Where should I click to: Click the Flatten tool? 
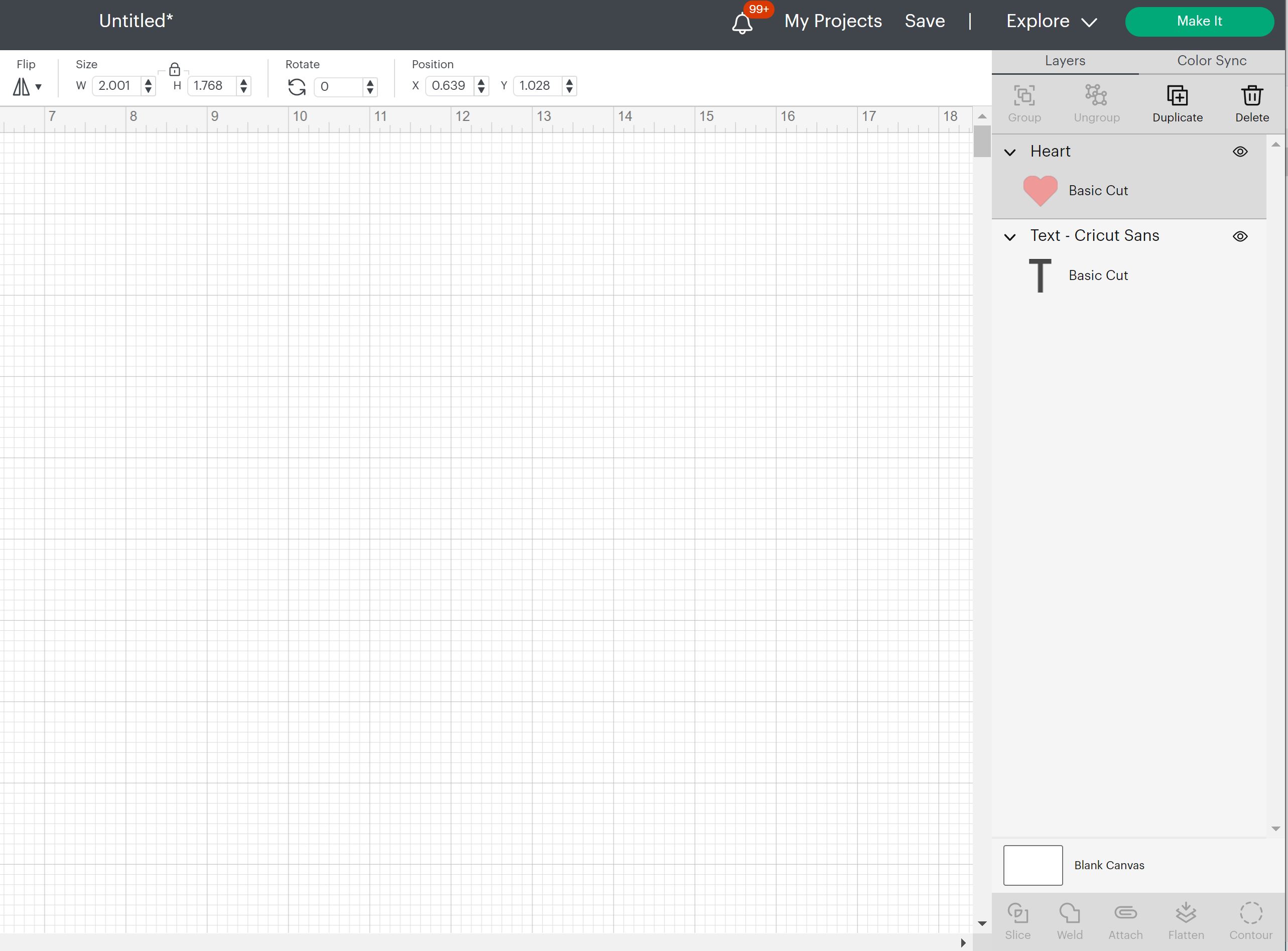(1186, 921)
